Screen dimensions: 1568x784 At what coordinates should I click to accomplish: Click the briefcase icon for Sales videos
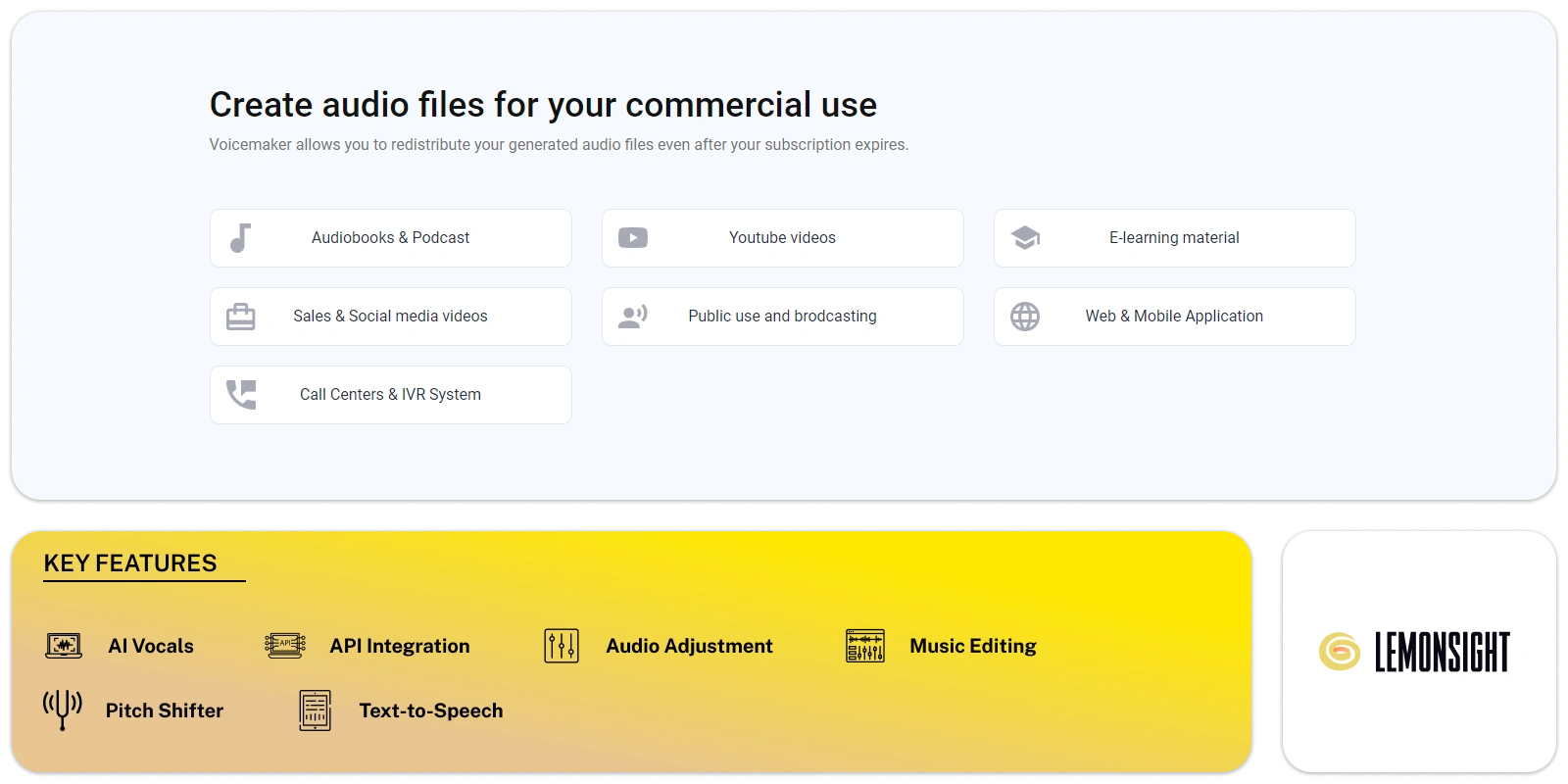tap(240, 317)
